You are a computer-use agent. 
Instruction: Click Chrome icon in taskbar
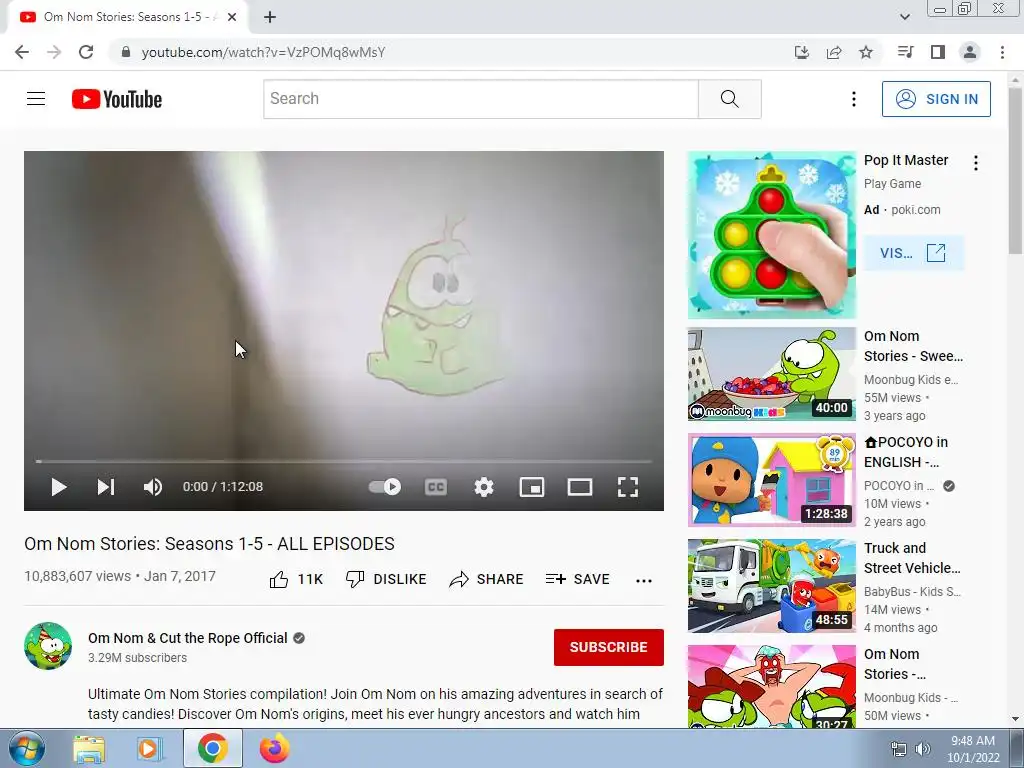click(212, 748)
